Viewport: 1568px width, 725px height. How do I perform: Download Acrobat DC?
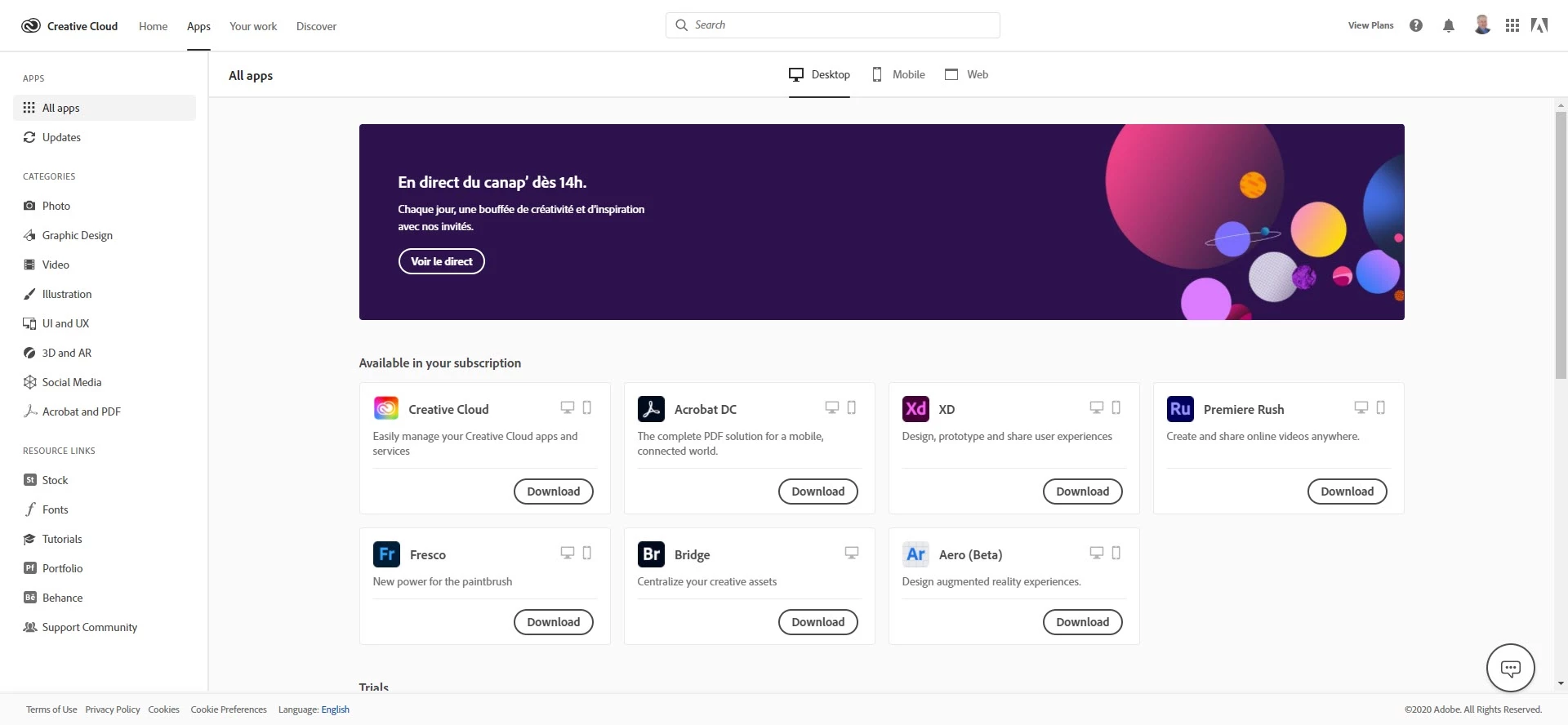coord(818,491)
